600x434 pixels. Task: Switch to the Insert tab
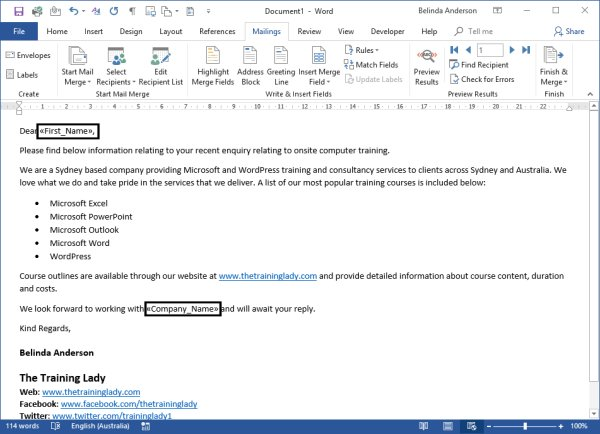pos(93,31)
